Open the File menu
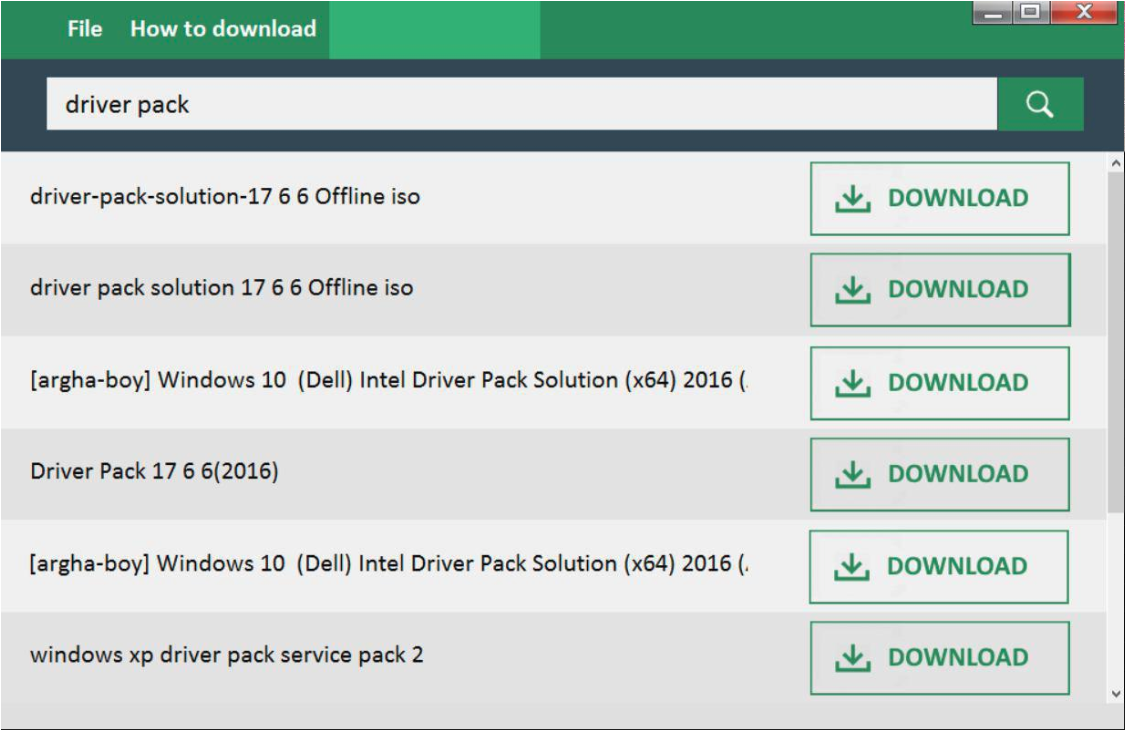This screenshot has height=730, width=1125. tap(85, 29)
